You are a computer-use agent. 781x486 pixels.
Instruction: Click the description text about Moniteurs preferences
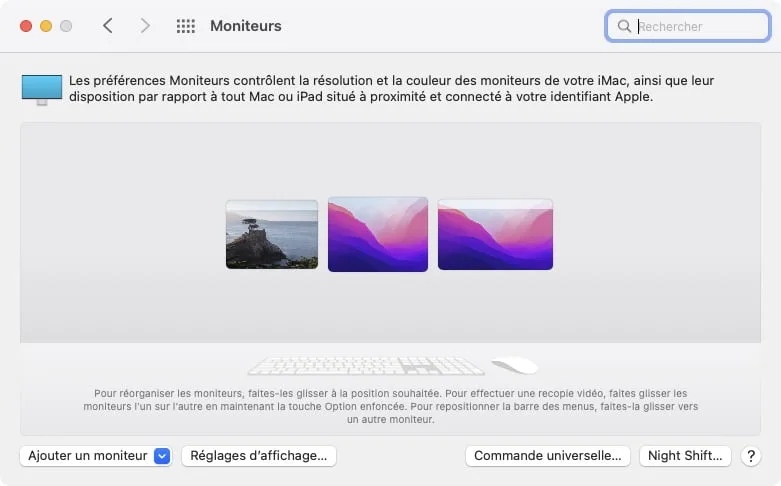click(x=391, y=89)
